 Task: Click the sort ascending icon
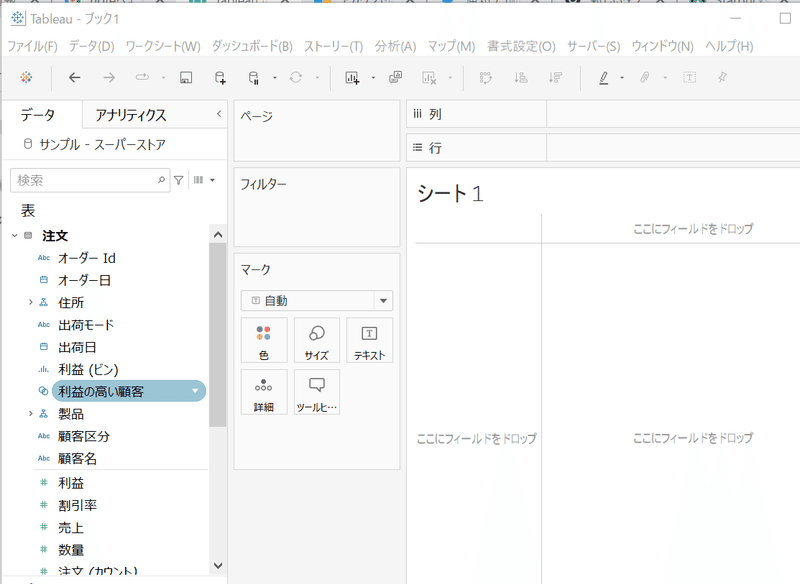(520, 78)
